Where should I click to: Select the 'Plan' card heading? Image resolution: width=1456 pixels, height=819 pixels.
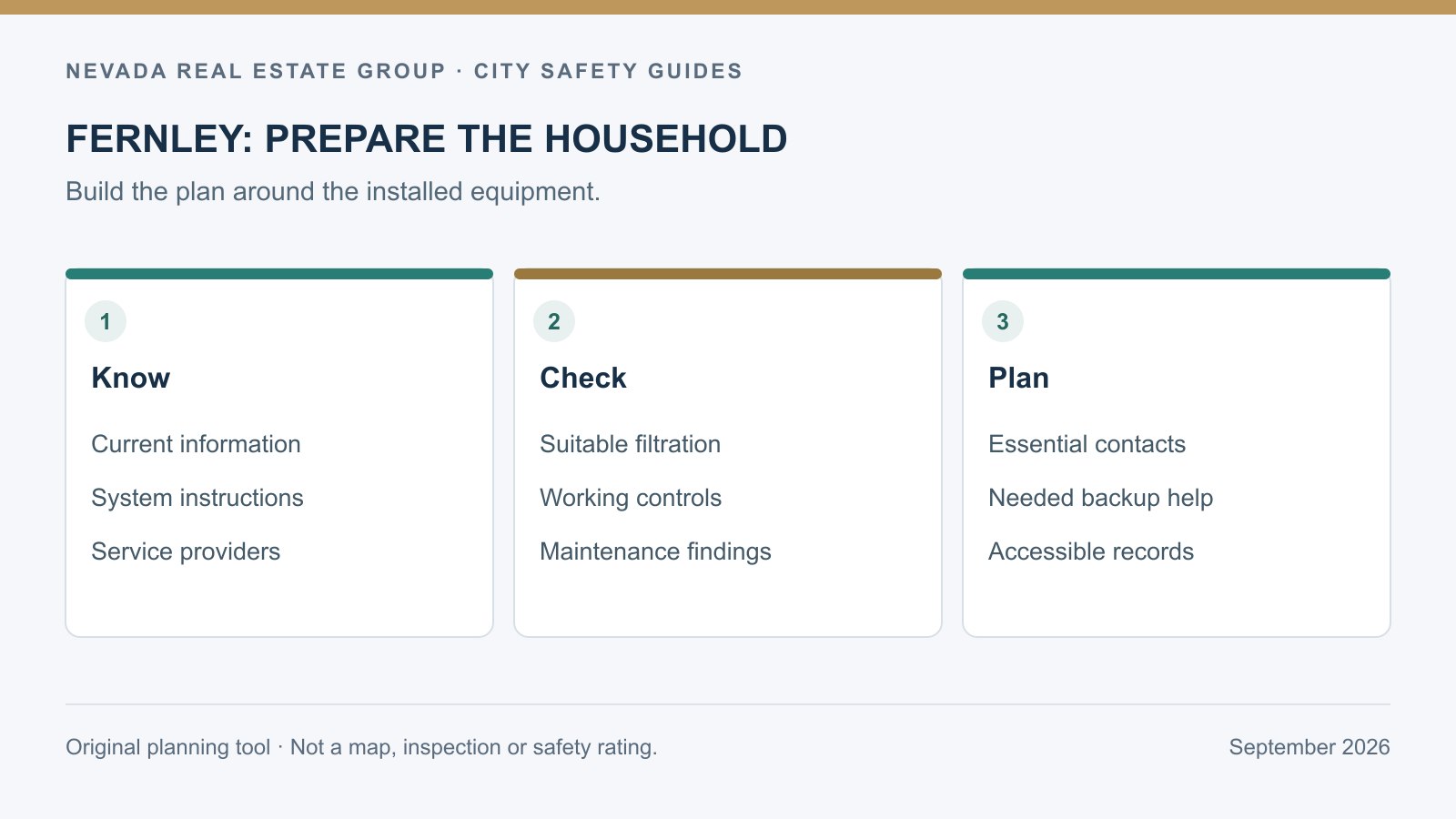click(1019, 378)
